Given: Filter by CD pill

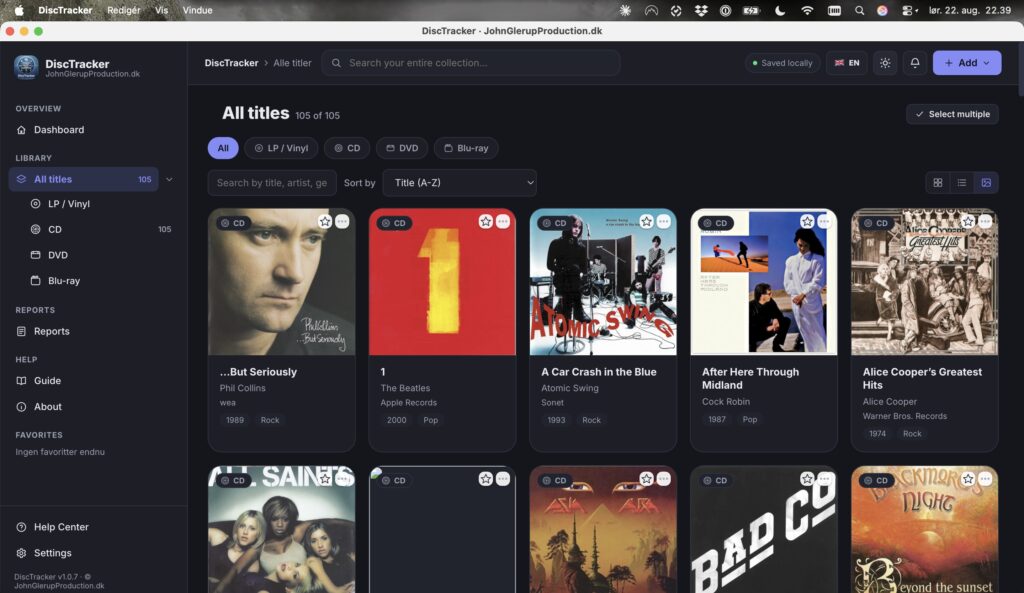Looking at the screenshot, I should tap(347, 148).
